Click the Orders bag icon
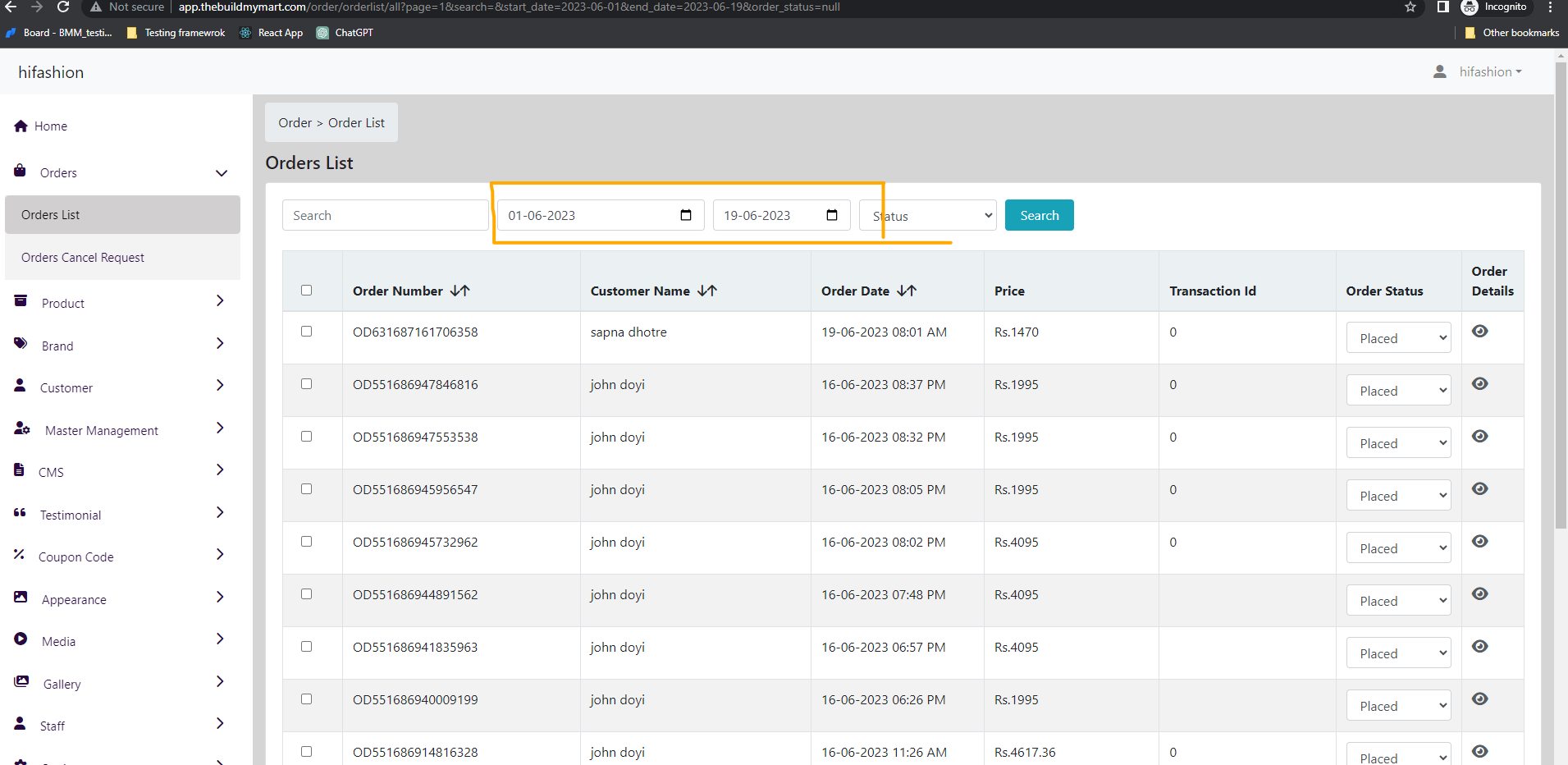Screen dimensions: 1568x765 point(20,171)
